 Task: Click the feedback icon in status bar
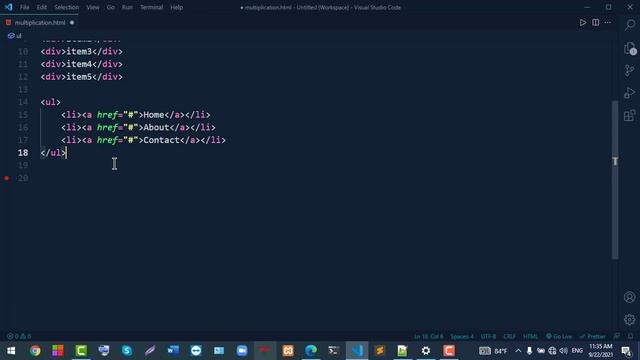617,336
